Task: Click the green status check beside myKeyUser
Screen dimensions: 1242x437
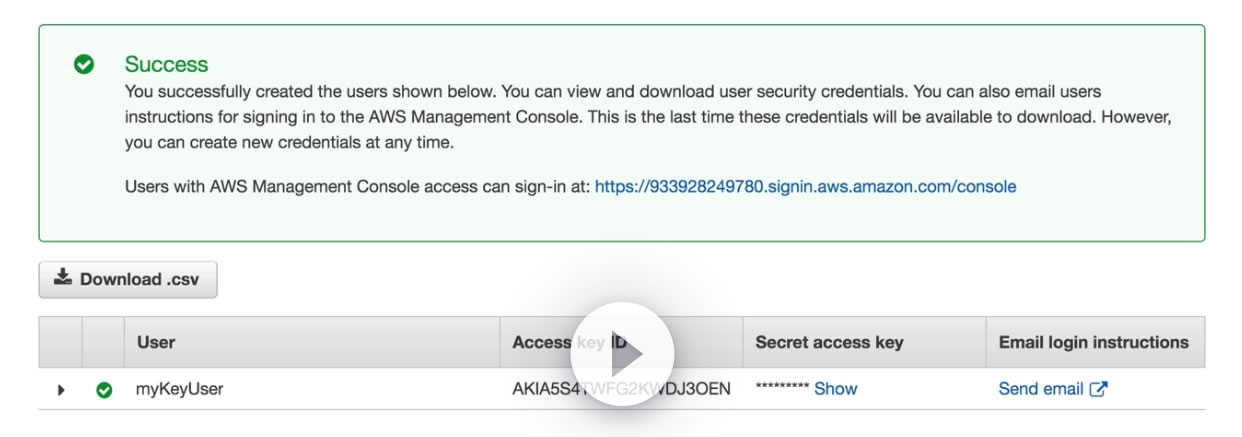Action: pyautogui.click(x=104, y=390)
